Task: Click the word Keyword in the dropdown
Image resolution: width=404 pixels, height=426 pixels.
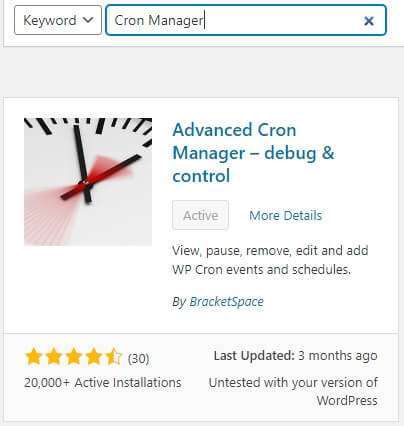Action: coord(50,21)
